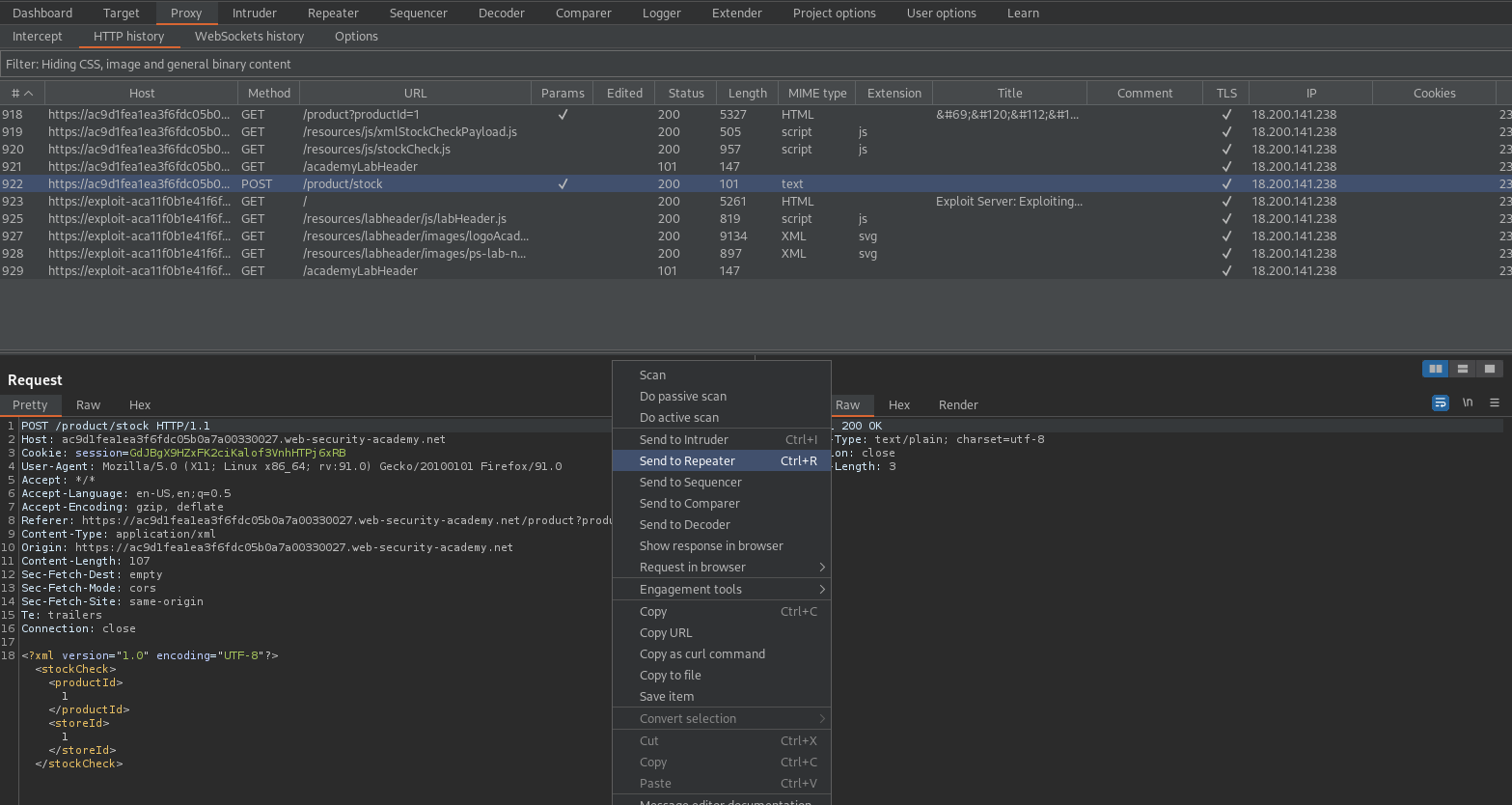The width and height of the screenshot is (1512, 805).
Task: Expand Request in browser submenu
Action: pos(722,567)
